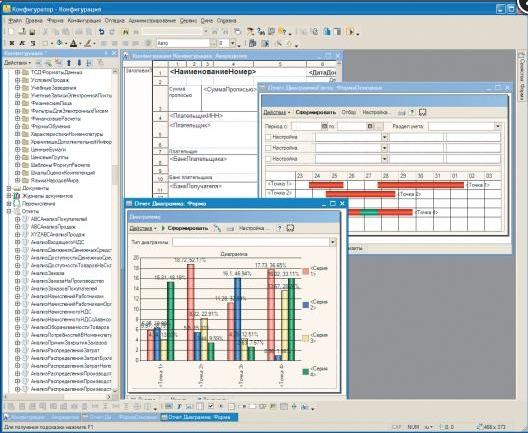Screen dimensions: 528x433
Task: Click Сформировать in the Диаграмма form
Action: point(188,228)
